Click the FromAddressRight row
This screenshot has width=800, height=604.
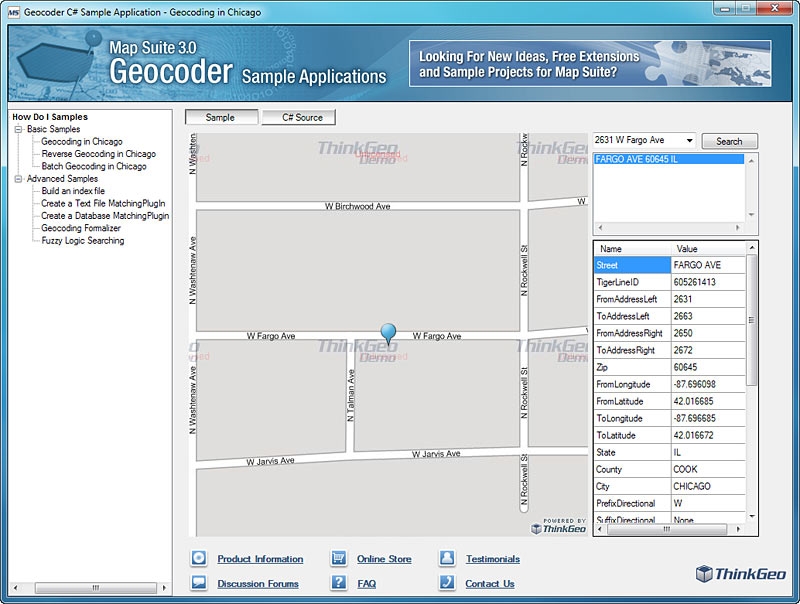pos(670,333)
